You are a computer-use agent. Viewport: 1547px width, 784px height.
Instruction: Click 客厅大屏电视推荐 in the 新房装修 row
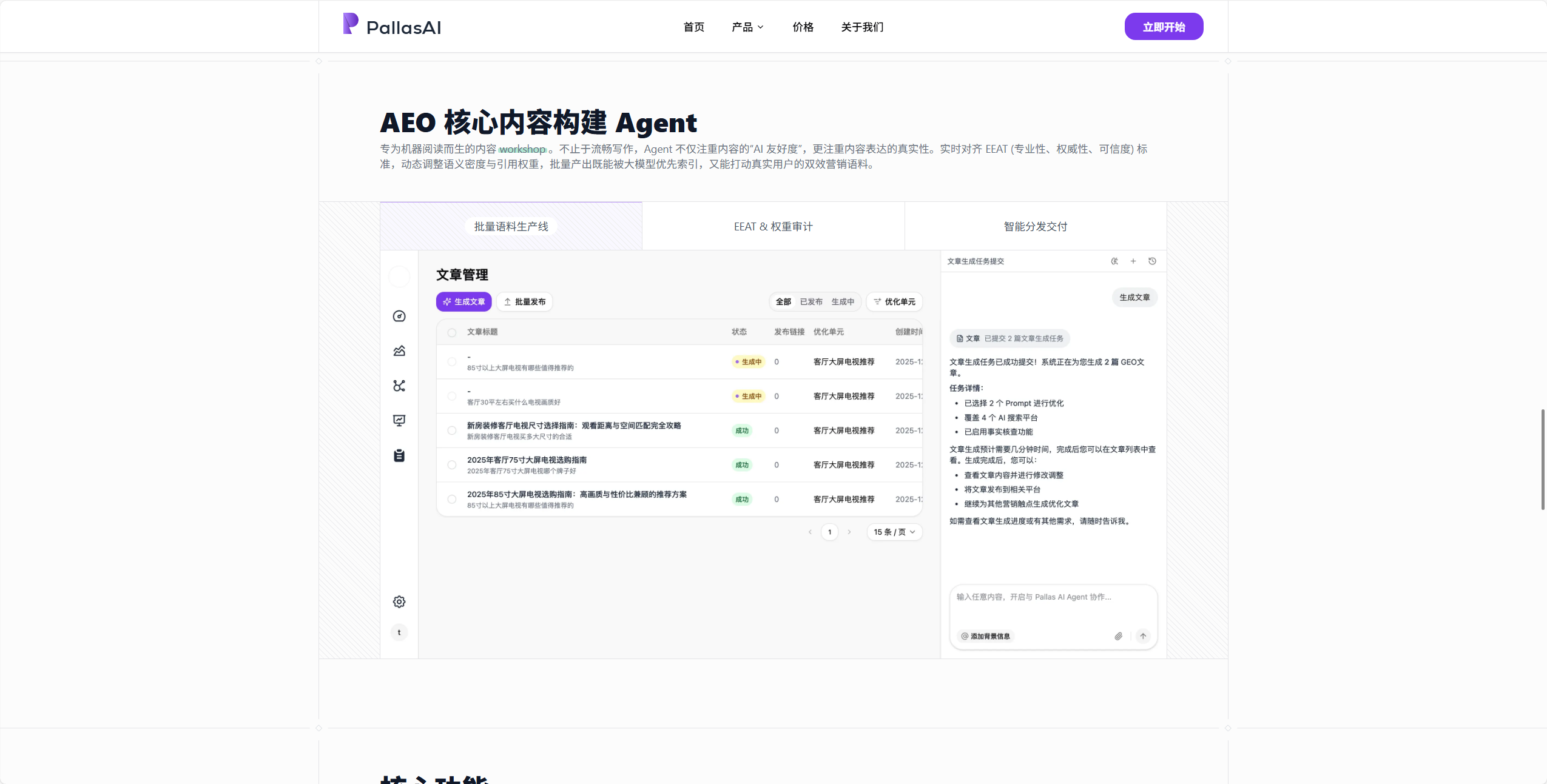click(844, 431)
